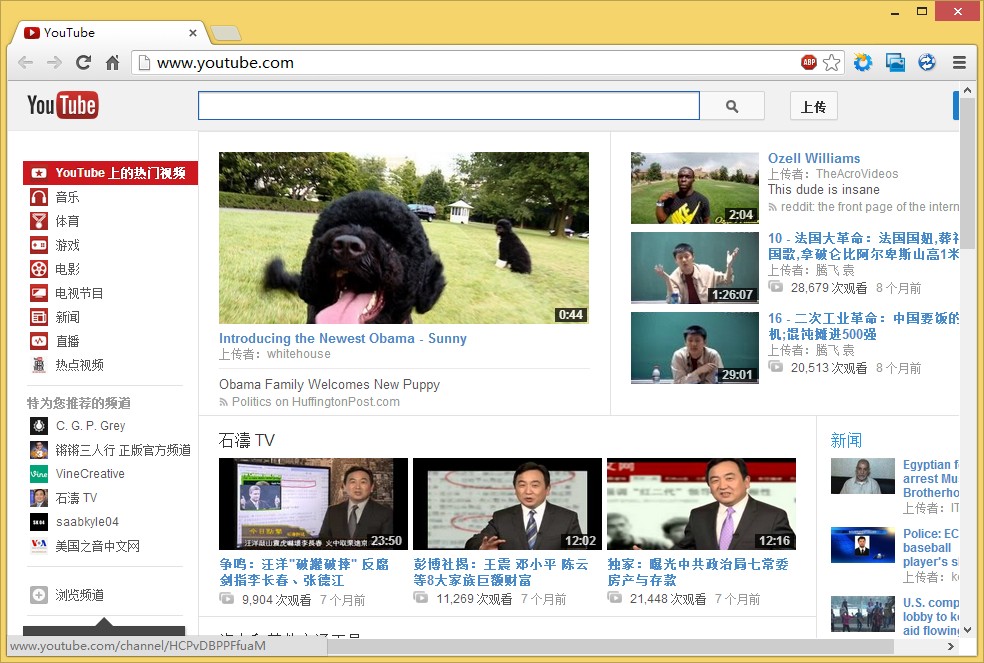Click the VineCreative channel avatar
The width and height of the screenshot is (984, 663).
(x=39, y=473)
